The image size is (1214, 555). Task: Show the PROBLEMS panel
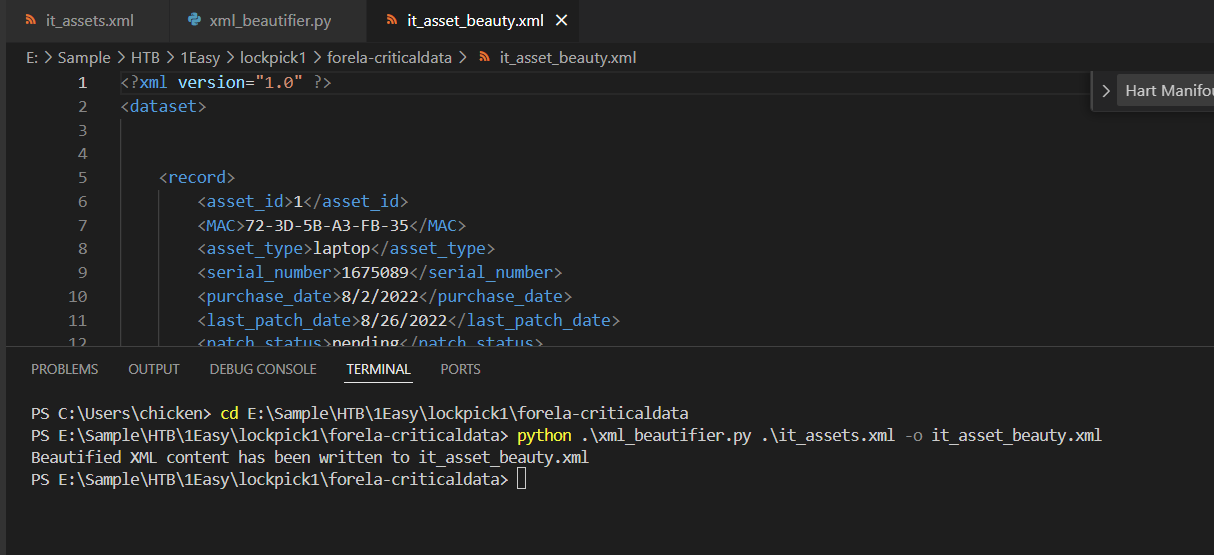pyautogui.click(x=64, y=369)
